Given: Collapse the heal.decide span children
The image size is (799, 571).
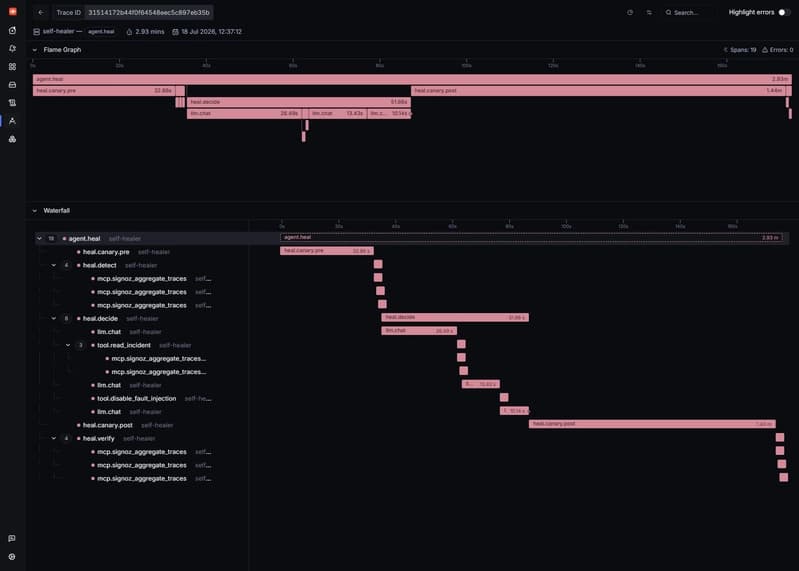Looking at the screenshot, I should [x=54, y=318].
